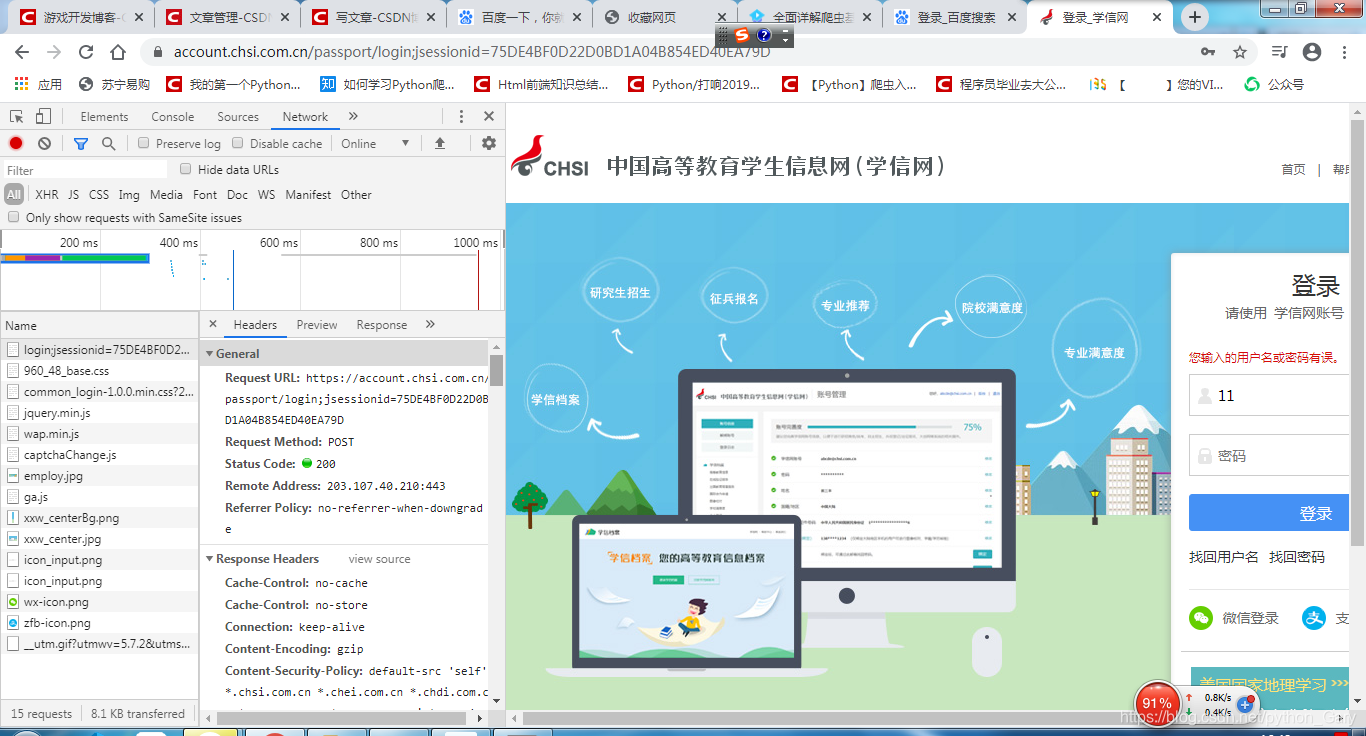Enable Disable cache checkbox
1366x736 pixels.
tap(238, 143)
